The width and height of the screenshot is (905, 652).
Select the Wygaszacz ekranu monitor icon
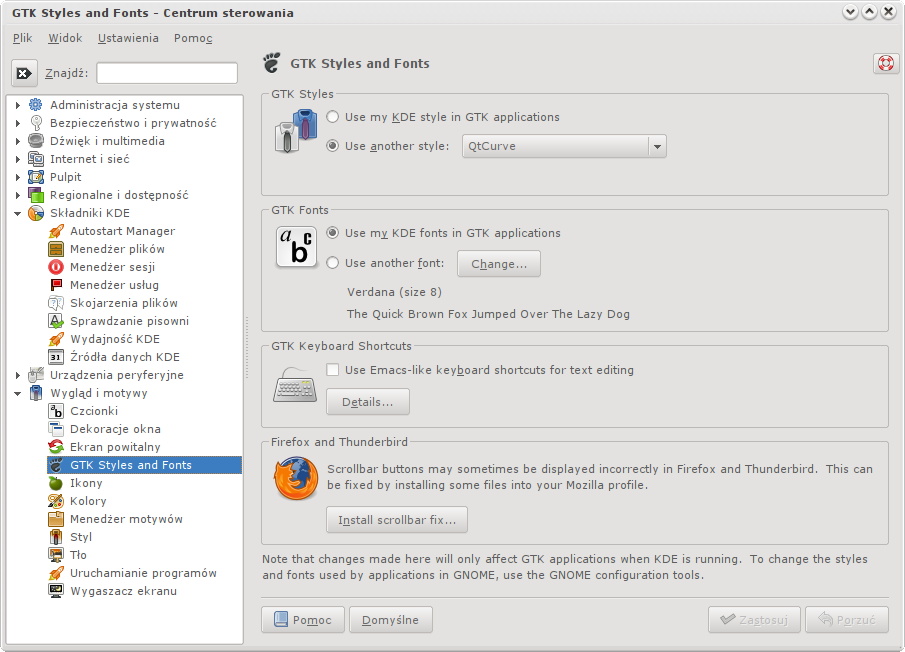(56, 591)
